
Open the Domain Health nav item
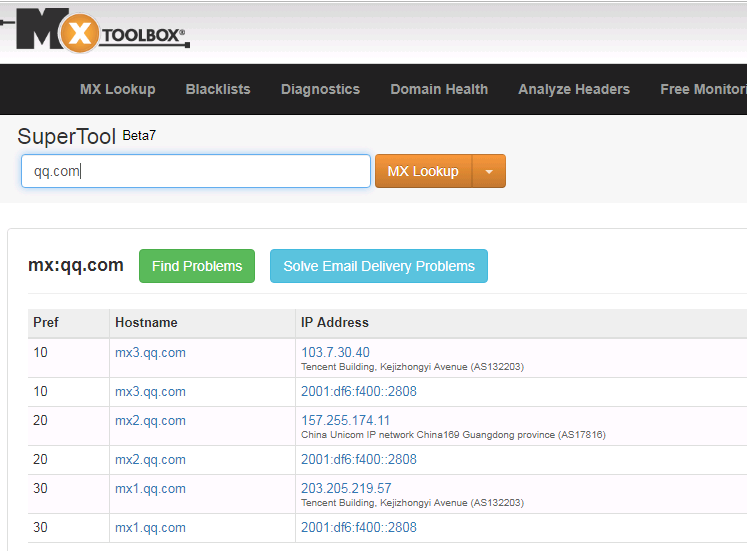pyautogui.click(x=439, y=89)
